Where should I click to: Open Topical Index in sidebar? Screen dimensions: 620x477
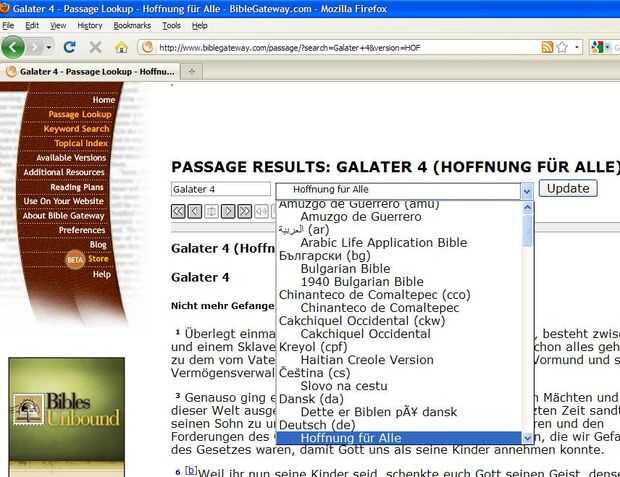coord(81,143)
